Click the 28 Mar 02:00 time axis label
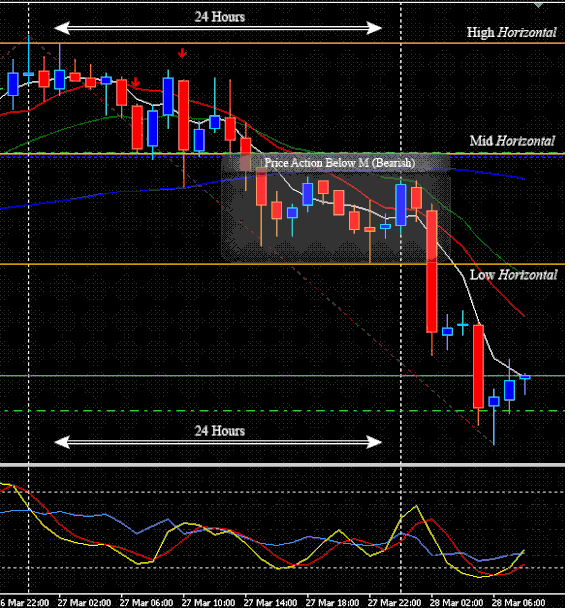The image size is (570, 608). point(456,603)
